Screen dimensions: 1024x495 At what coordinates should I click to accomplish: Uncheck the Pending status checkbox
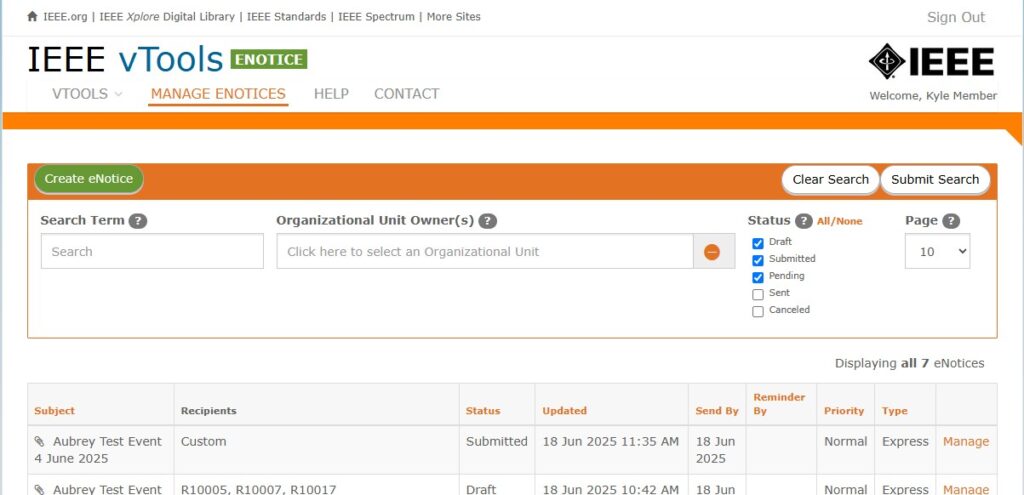pyautogui.click(x=758, y=277)
